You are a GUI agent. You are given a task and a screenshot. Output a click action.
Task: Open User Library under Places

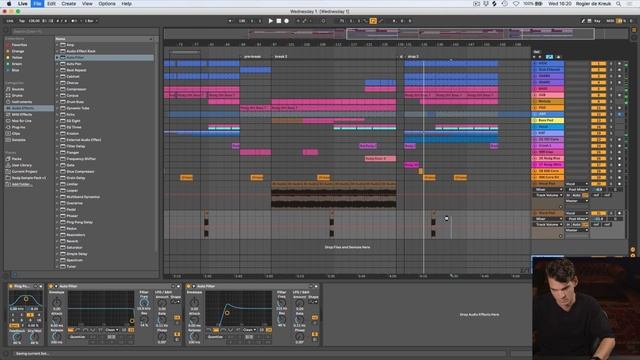22,165
